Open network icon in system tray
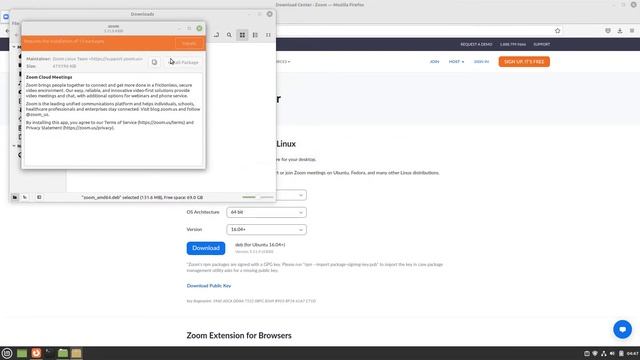 tap(604, 353)
